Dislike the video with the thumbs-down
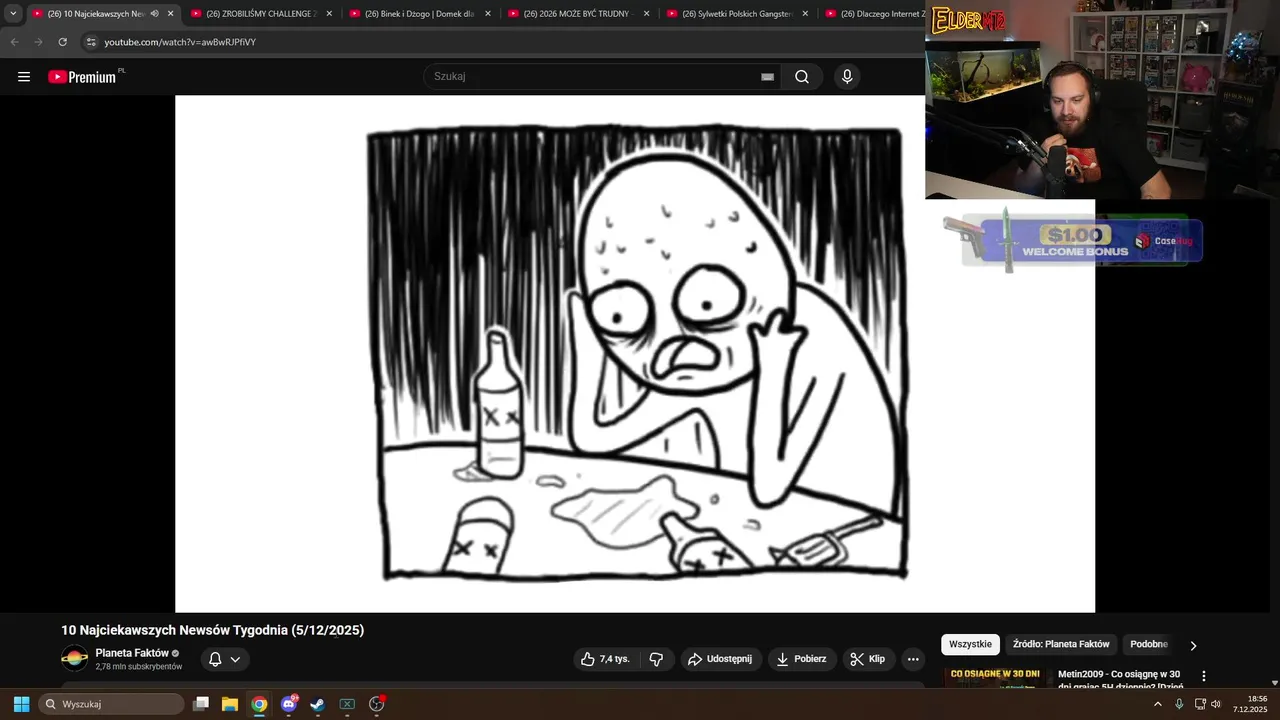This screenshot has height=720, width=1280. coord(657,659)
